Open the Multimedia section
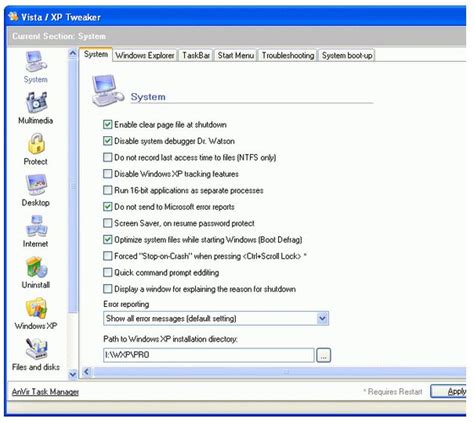474x422 pixels. [36, 108]
